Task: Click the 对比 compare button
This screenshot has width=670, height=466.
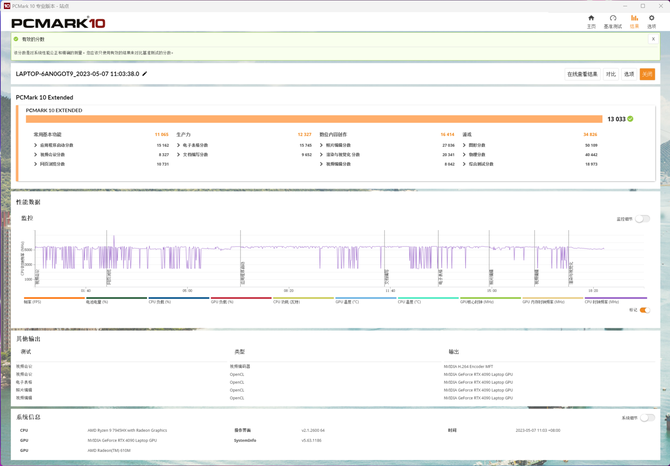Action: pos(611,74)
